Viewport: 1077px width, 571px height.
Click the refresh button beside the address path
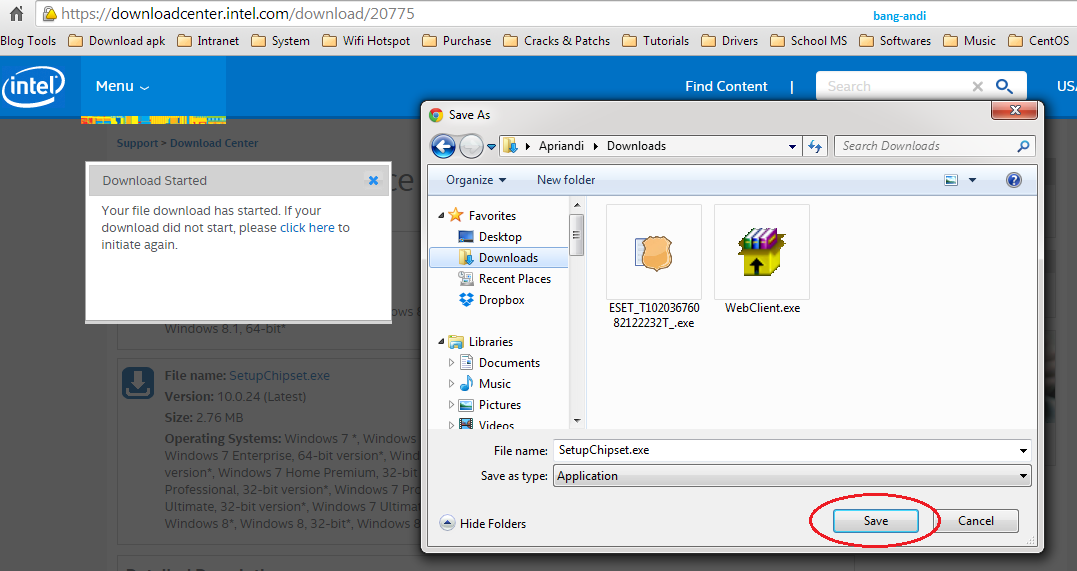815,146
